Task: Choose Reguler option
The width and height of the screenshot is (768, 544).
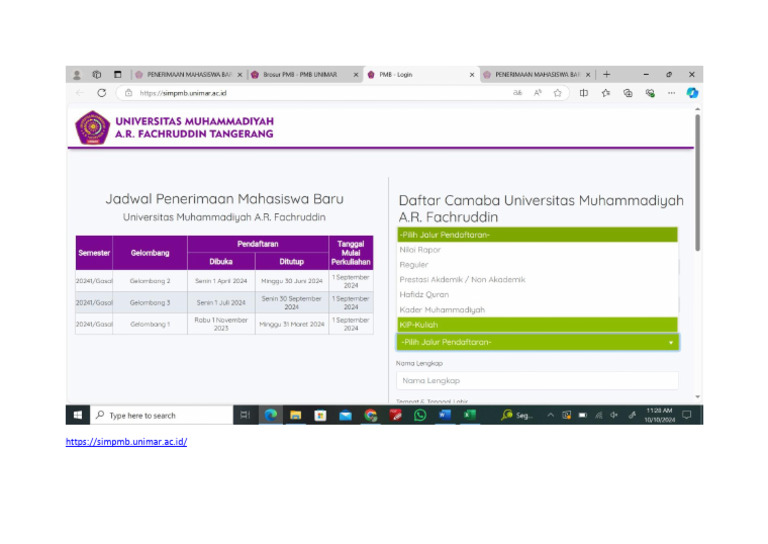Action: pos(537,265)
